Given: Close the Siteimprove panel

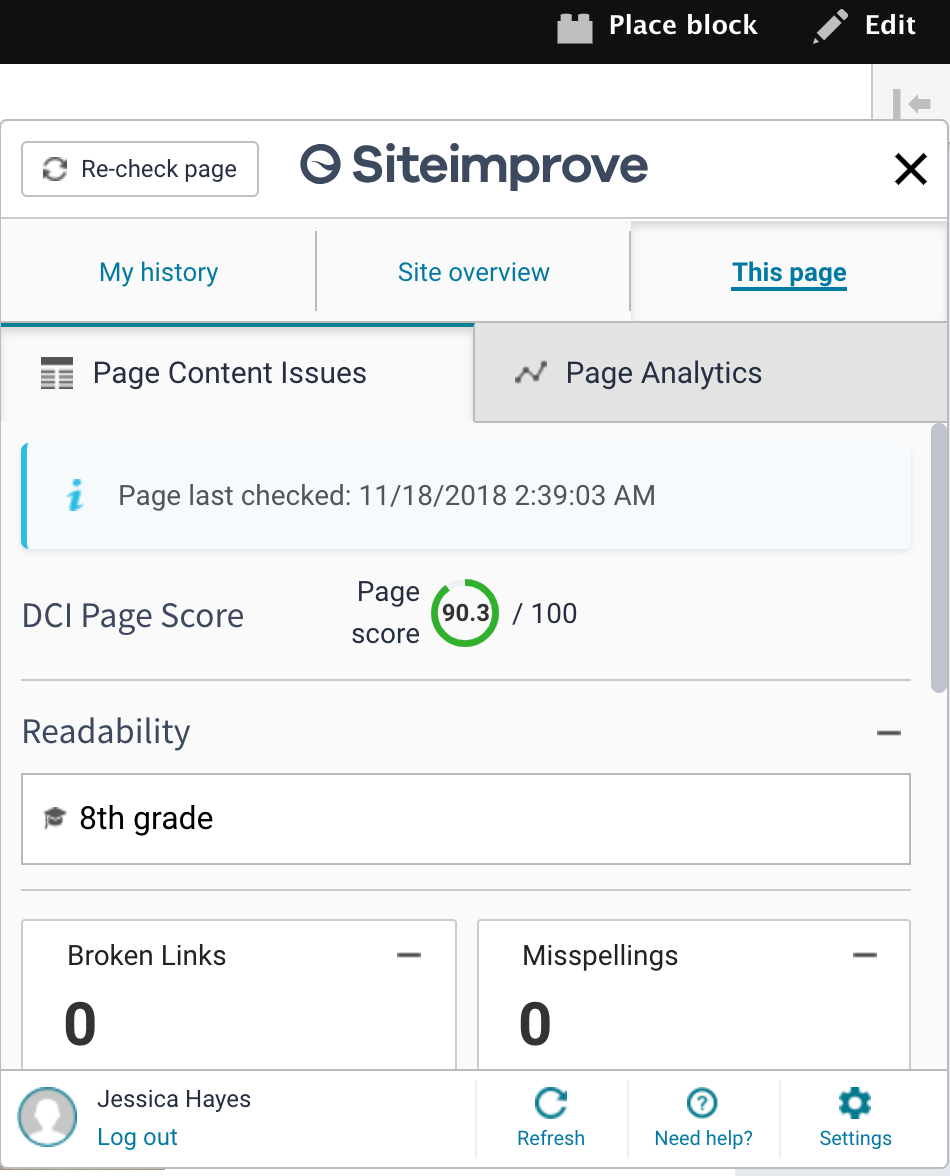Looking at the screenshot, I should click(x=910, y=170).
